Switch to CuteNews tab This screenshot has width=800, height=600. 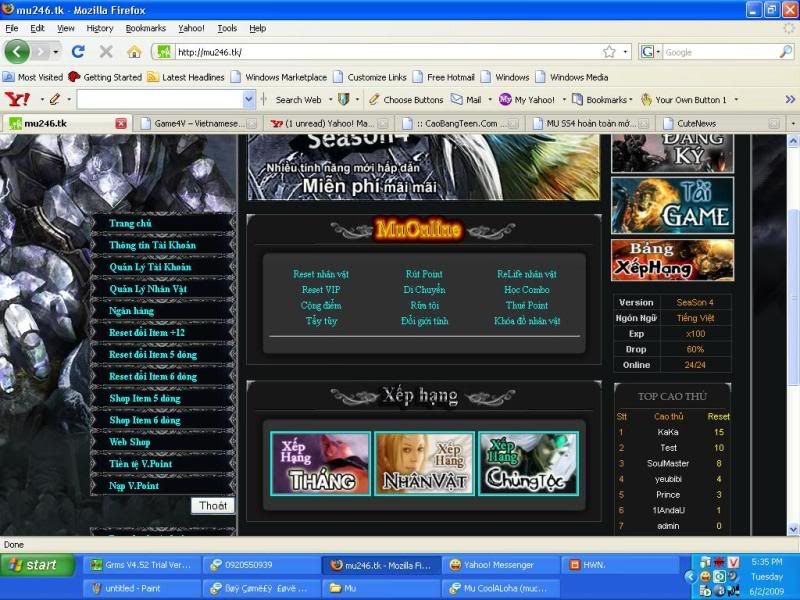coord(722,123)
